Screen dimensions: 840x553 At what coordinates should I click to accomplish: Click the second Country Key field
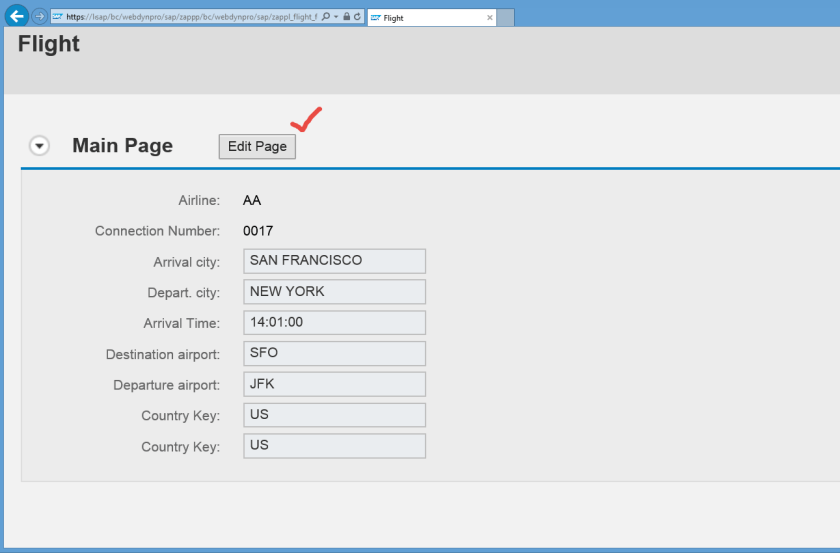[x=334, y=446]
